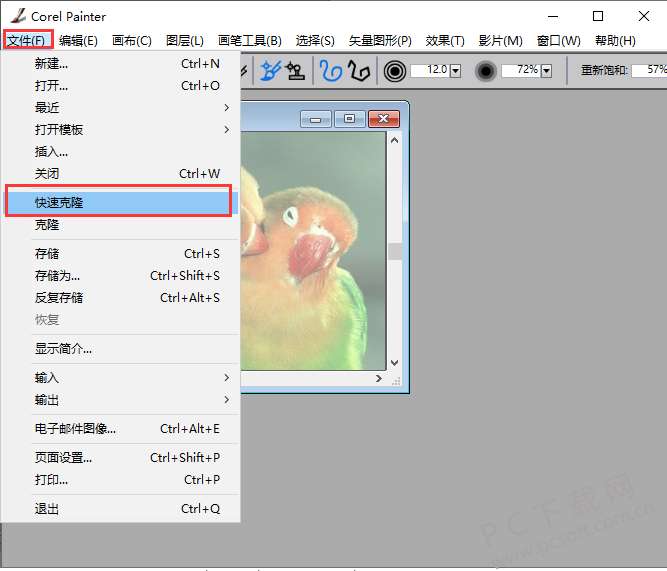This screenshot has height=571, width=667.
Task: Select the blue brush clone color icon
Action: point(271,71)
